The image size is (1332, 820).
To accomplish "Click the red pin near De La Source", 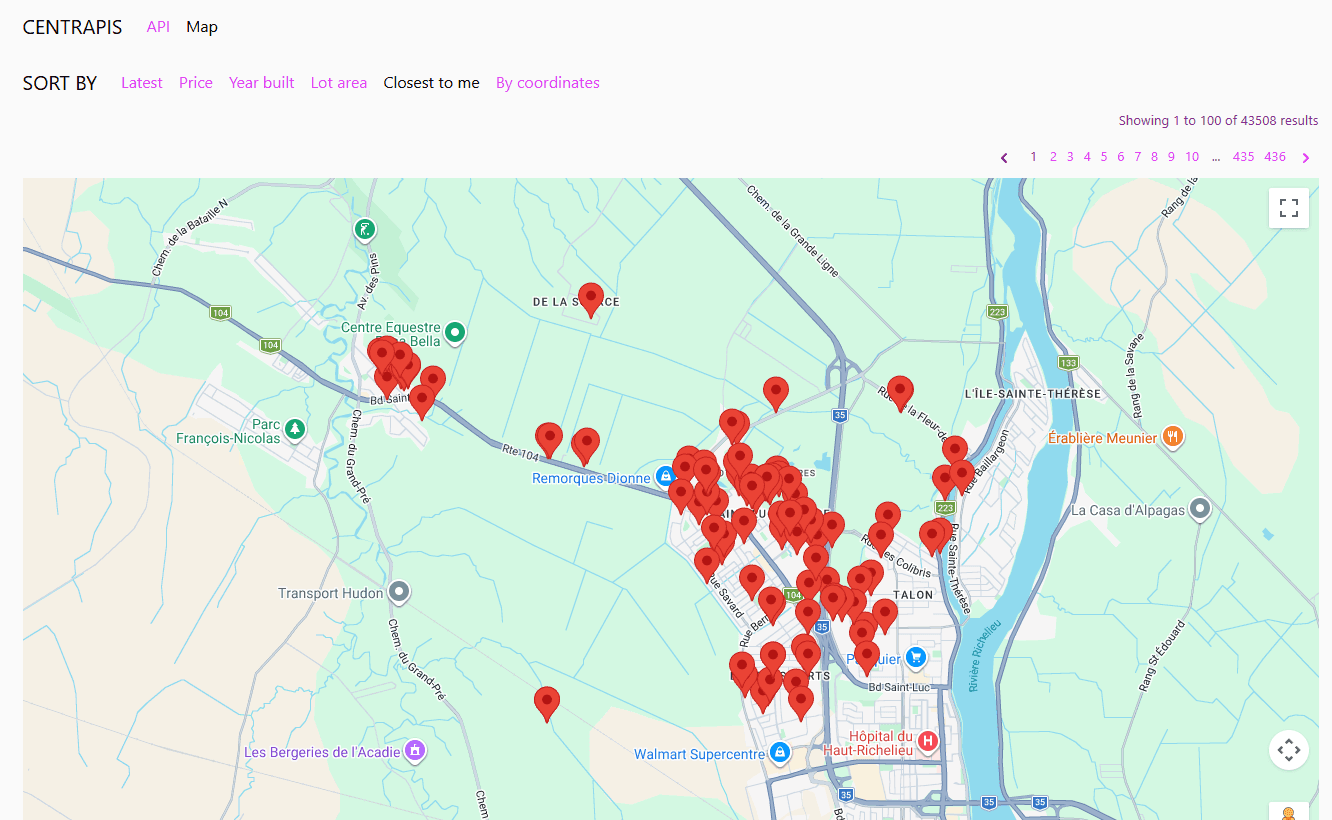I will click(x=591, y=298).
